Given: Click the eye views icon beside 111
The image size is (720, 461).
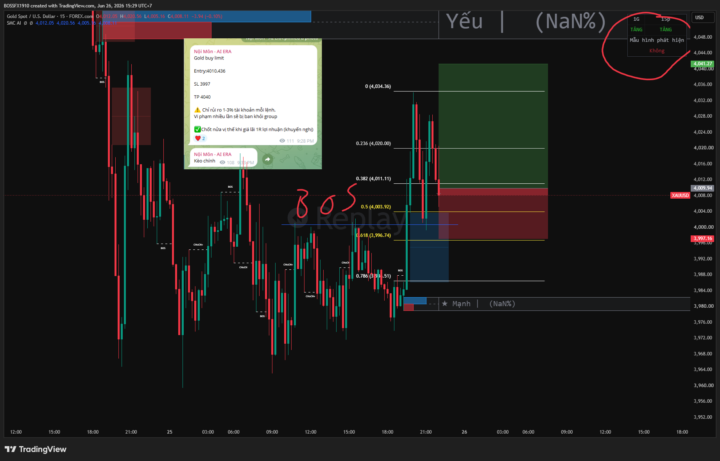Looking at the screenshot, I should point(282,141).
